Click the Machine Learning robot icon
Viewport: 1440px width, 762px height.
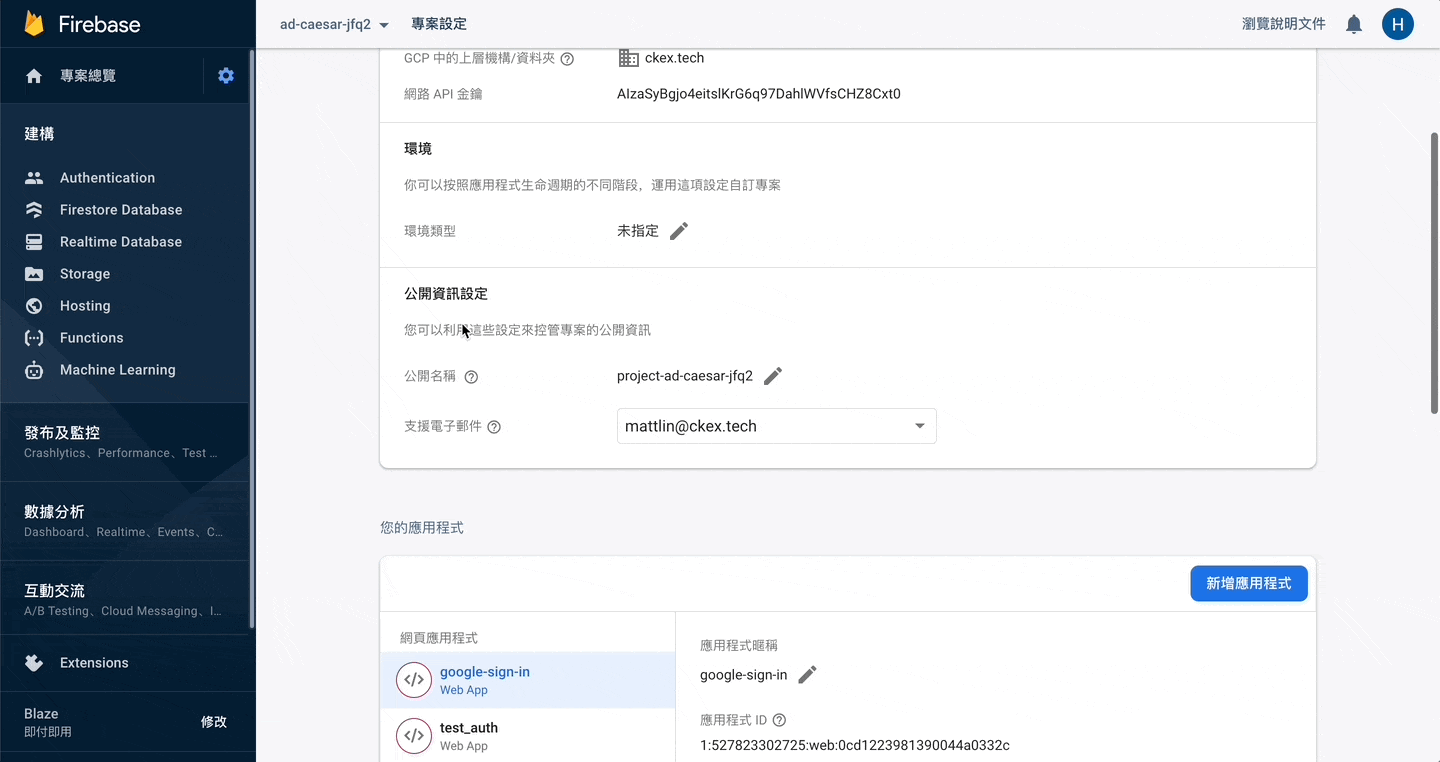tap(34, 370)
